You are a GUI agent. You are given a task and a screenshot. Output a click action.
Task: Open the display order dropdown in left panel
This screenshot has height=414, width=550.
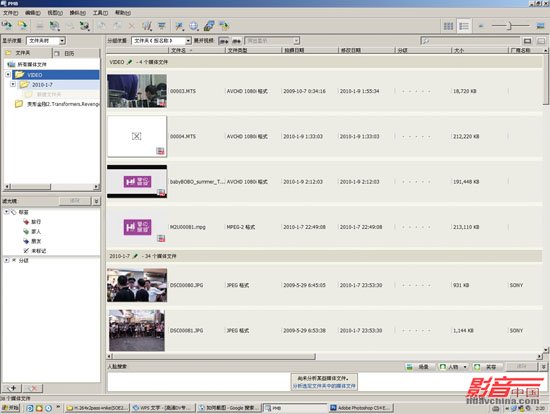tap(46, 41)
